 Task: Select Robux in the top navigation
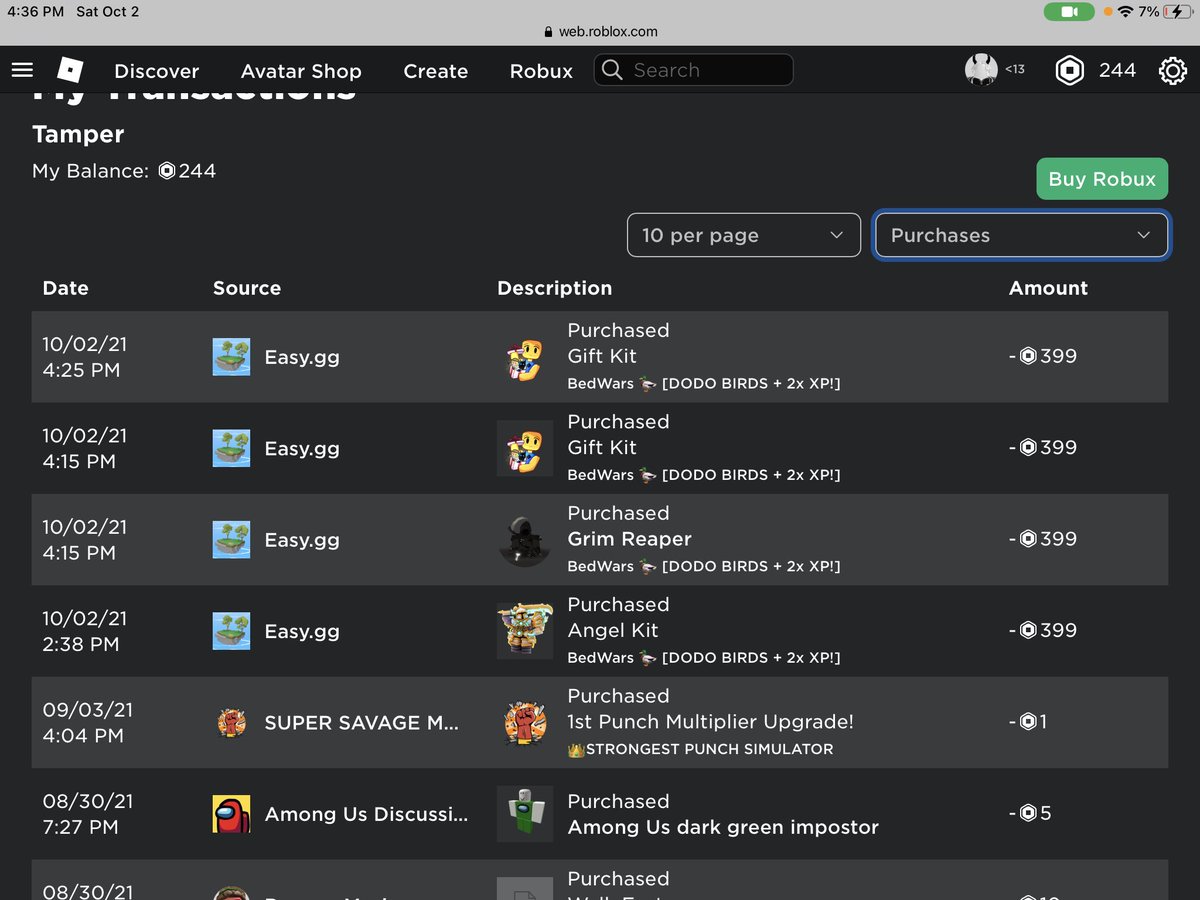click(x=541, y=71)
